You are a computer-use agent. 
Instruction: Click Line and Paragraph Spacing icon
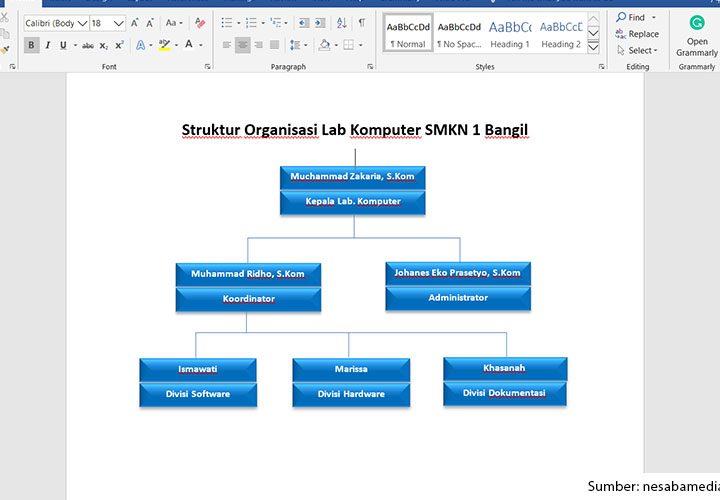[x=295, y=45]
